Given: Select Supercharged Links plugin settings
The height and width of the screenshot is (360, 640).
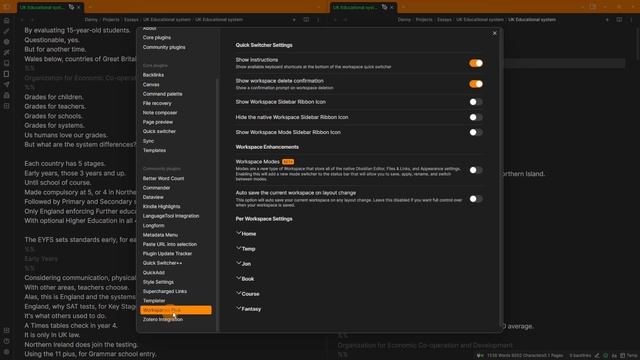Looking at the screenshot, I should [165, 291].
